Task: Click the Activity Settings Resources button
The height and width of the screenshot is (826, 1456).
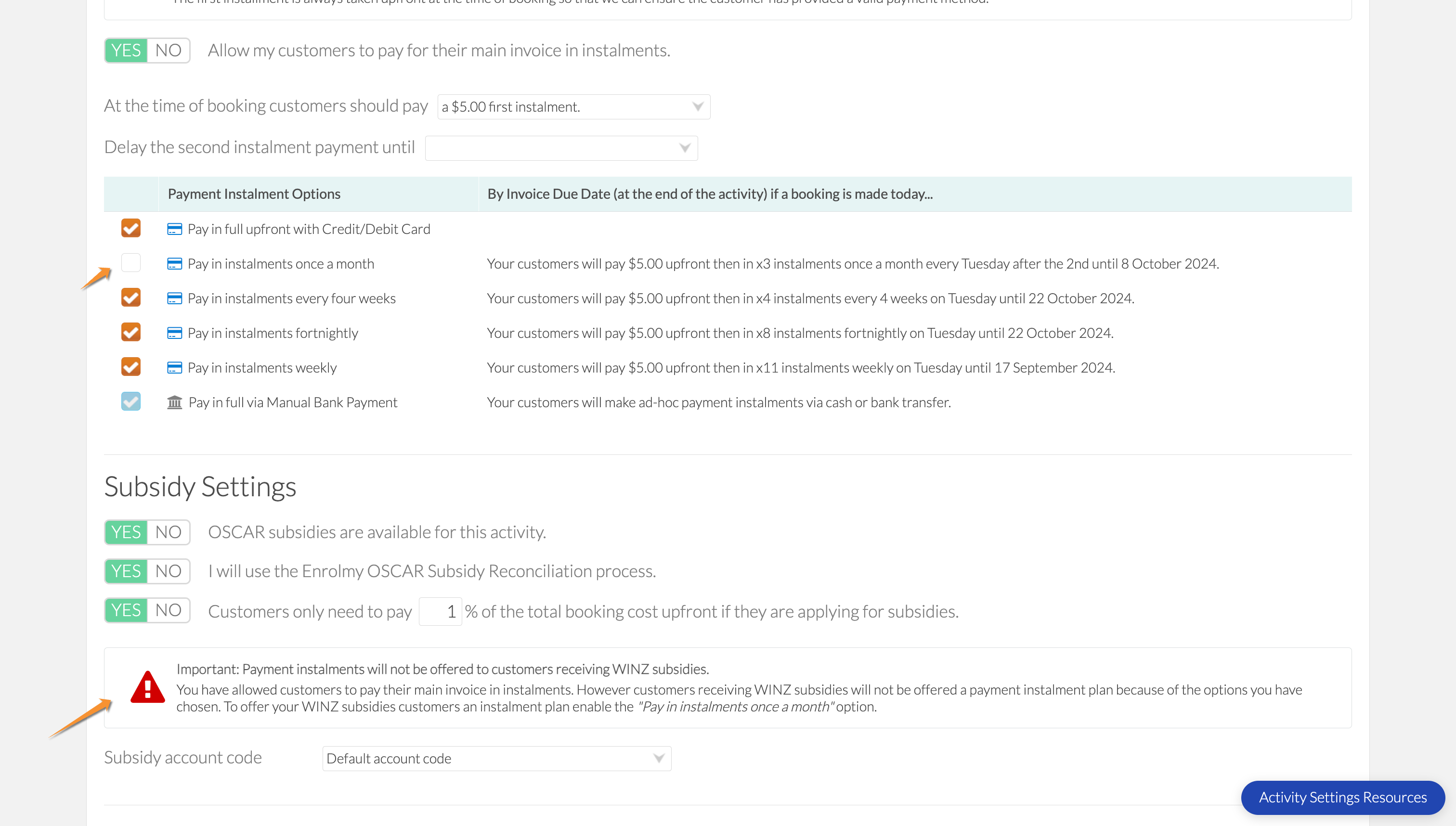Action: pos(1344,797)
